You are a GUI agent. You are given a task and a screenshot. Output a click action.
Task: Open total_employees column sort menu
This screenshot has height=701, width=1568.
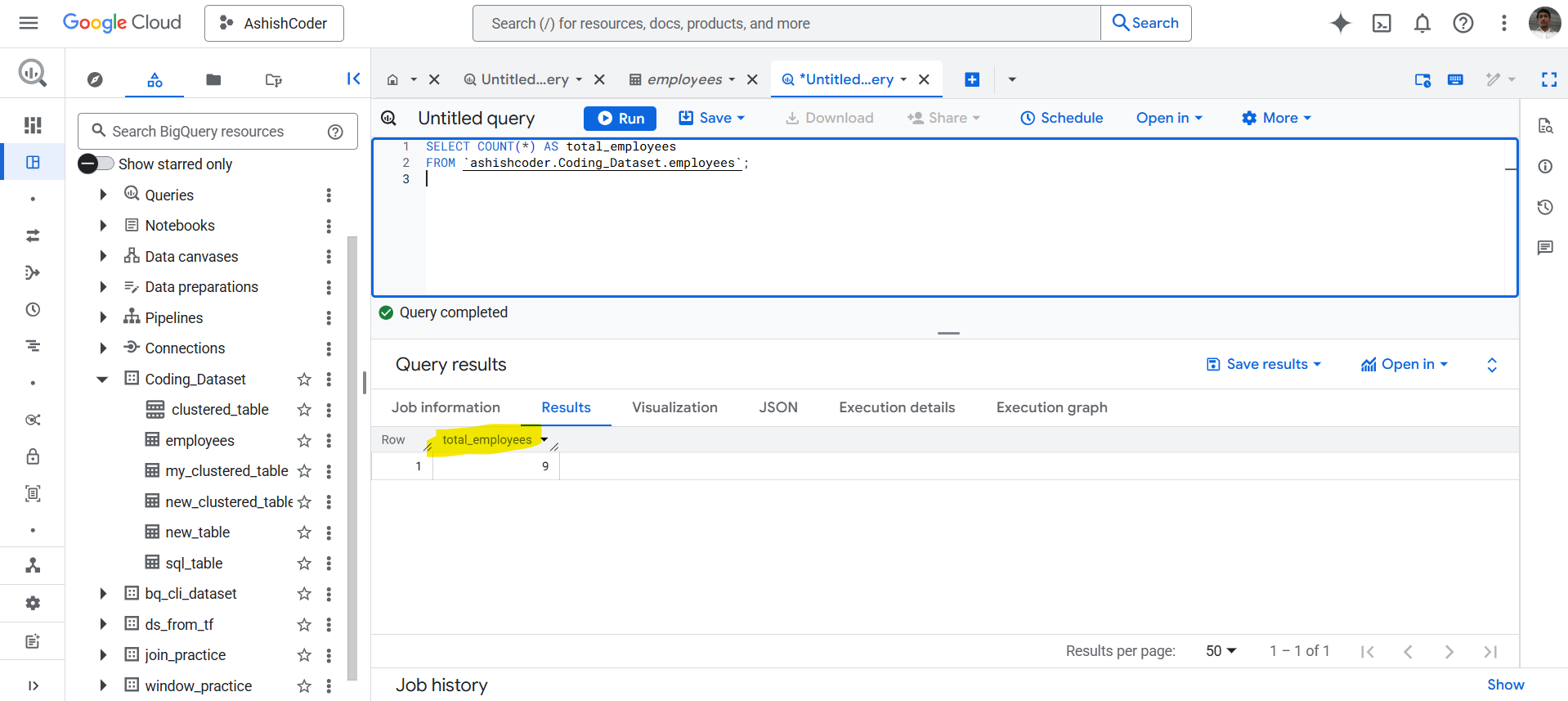(x=544, y=439)
